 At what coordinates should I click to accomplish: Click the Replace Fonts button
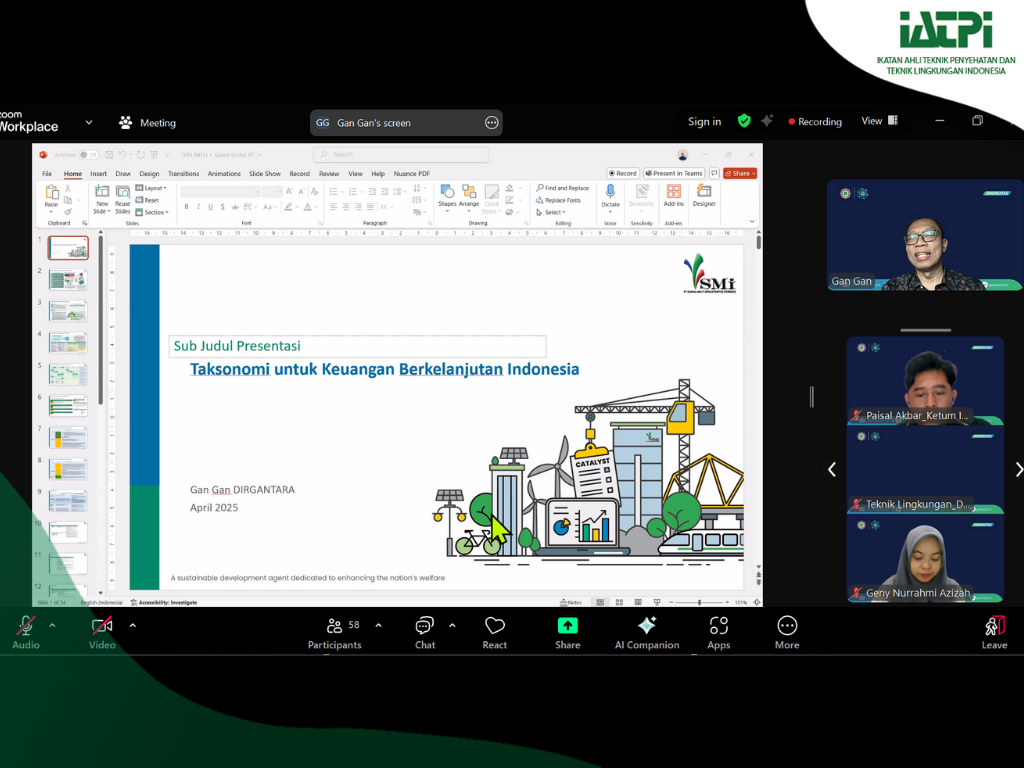(558, 200)
